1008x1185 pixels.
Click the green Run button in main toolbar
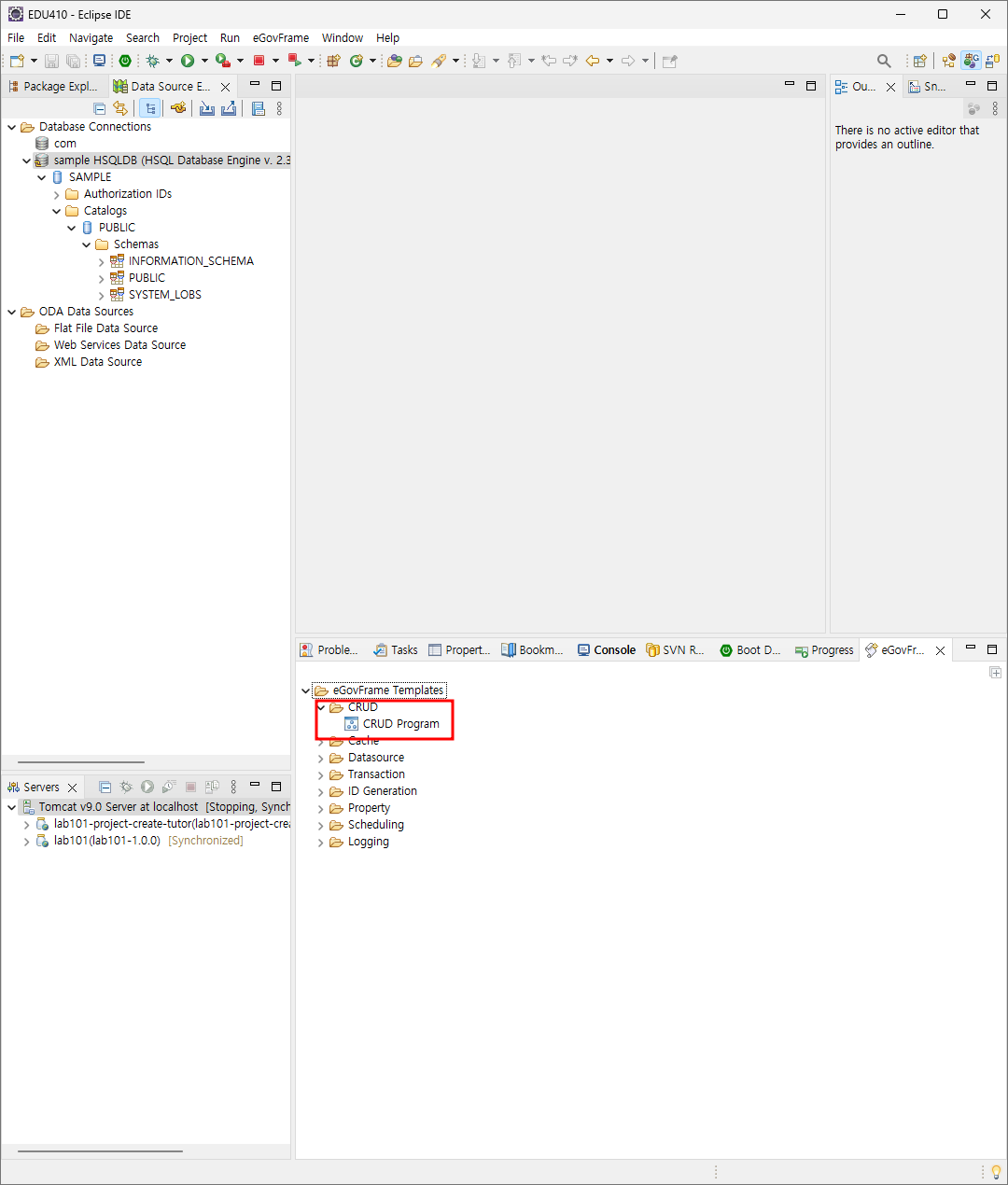pyautogui.click(x=188, y=61)
